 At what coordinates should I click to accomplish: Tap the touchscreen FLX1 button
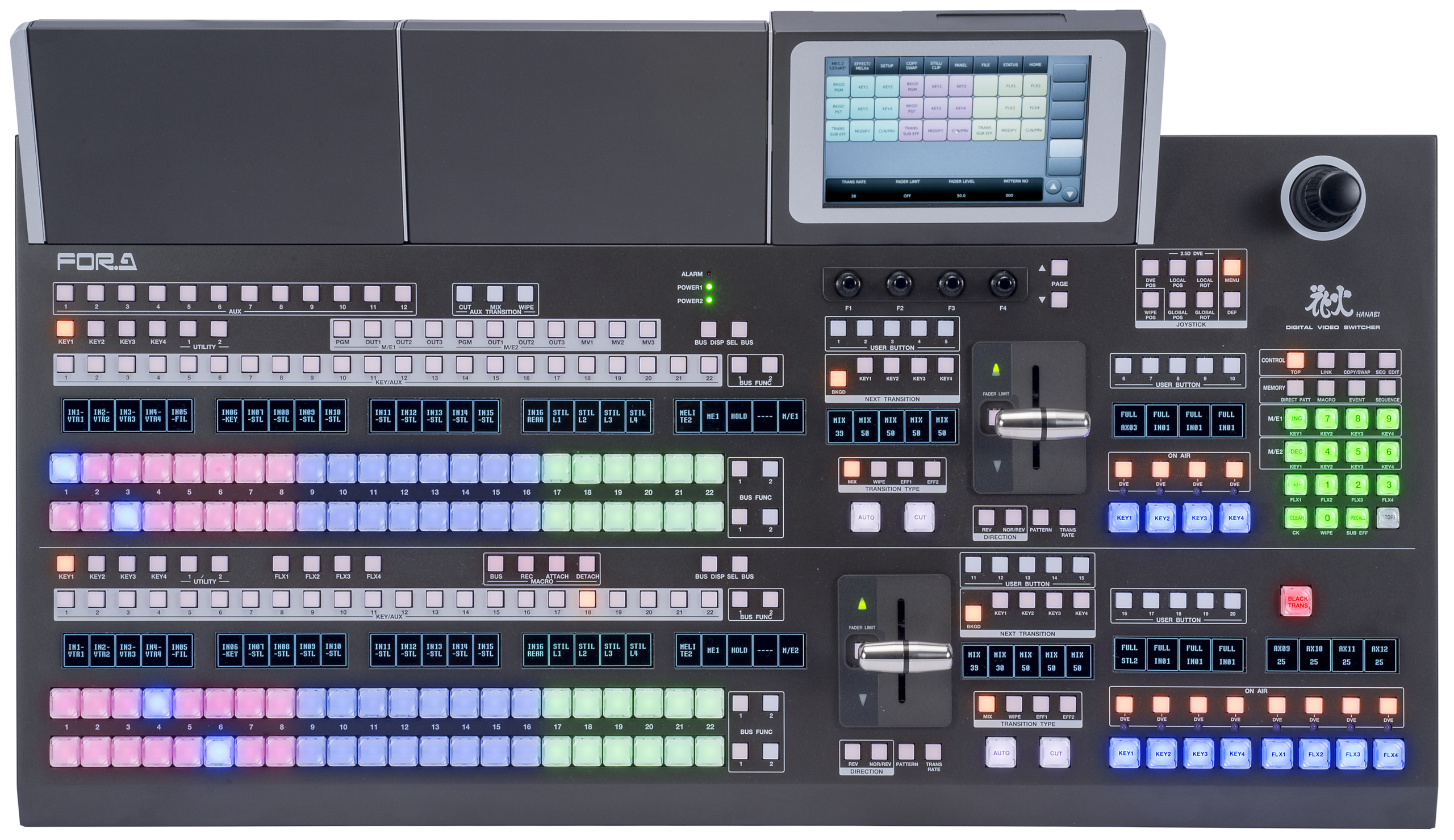tap(1010, 86)
